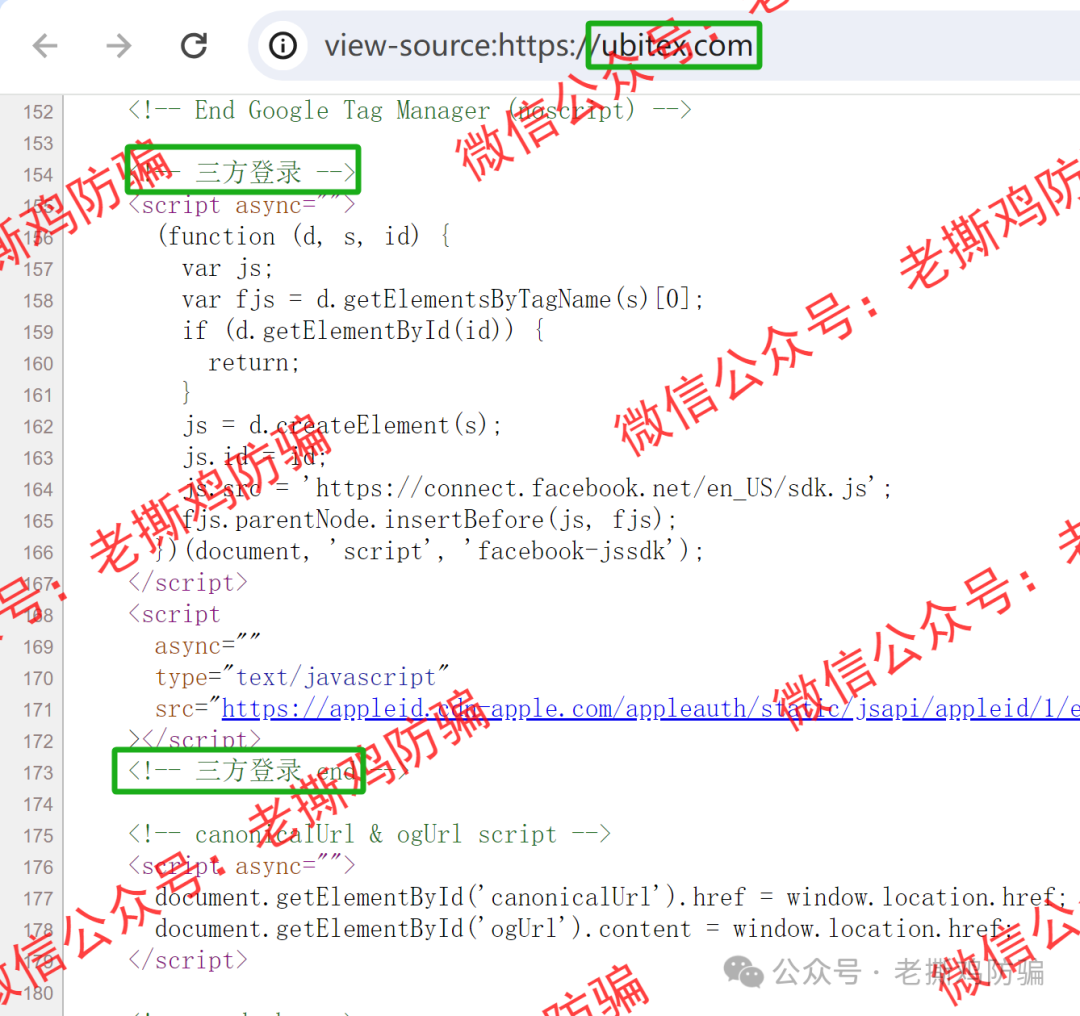
Task: Go forward using the browser forward arrow
Action: [x=119, y=46]
